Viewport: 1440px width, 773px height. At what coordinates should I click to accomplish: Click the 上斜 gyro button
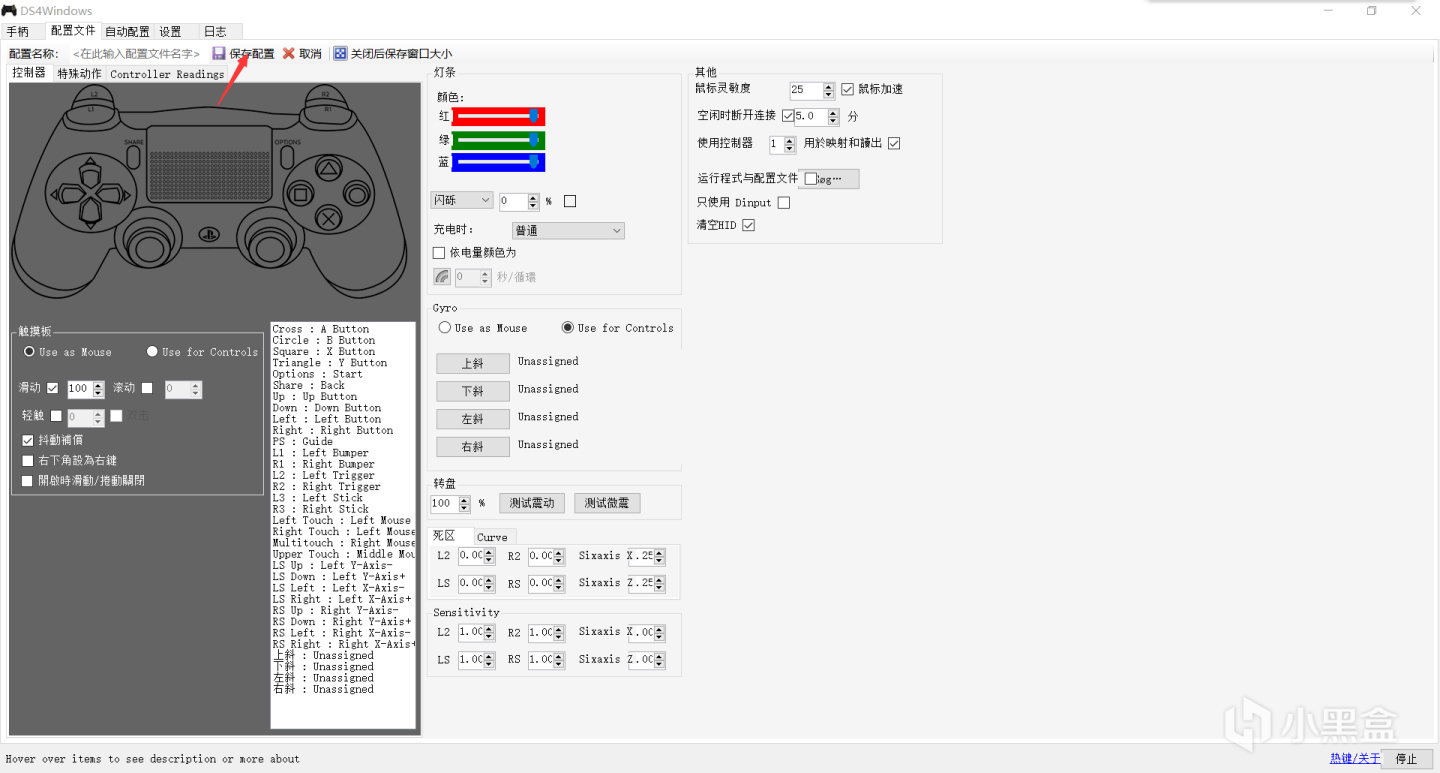tap(472, 363)
